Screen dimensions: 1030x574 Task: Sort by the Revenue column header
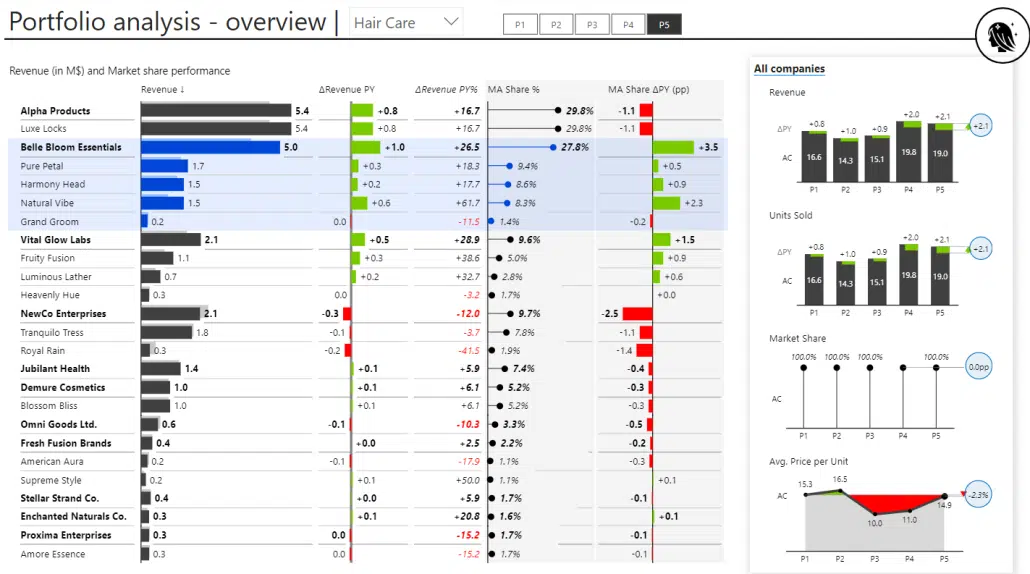pos(162,90)
